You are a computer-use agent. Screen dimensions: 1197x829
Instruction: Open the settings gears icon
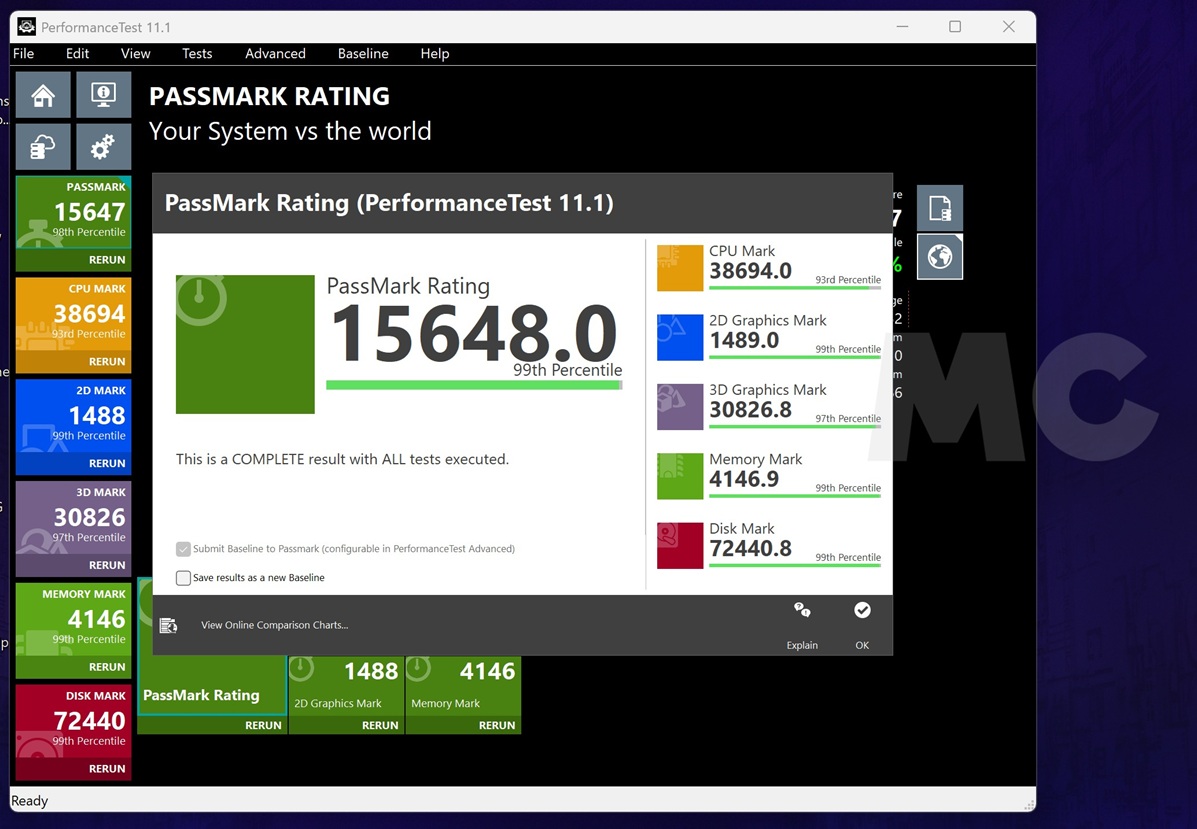(104, 146)
